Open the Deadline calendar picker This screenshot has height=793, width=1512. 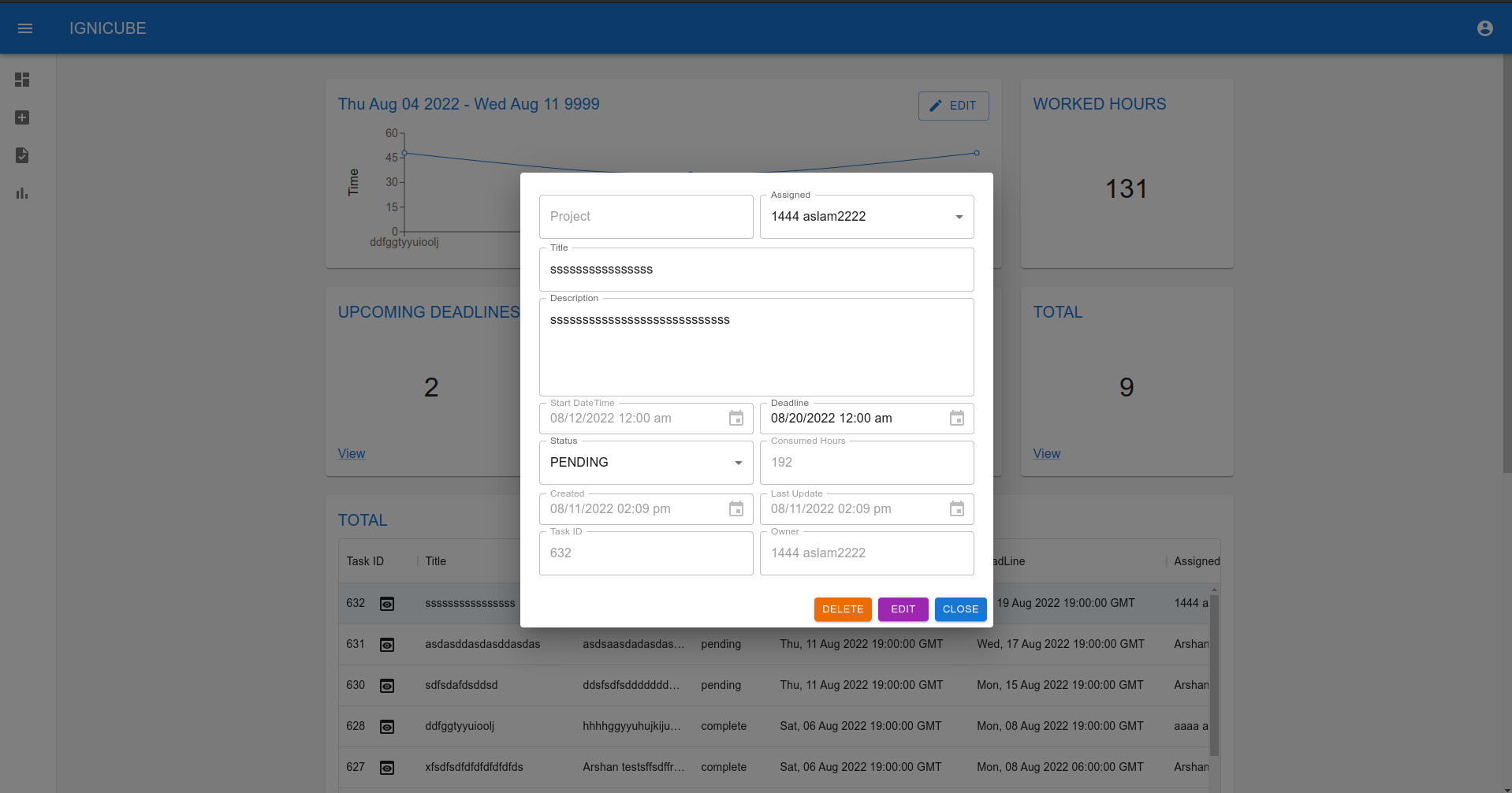point(956,419)
